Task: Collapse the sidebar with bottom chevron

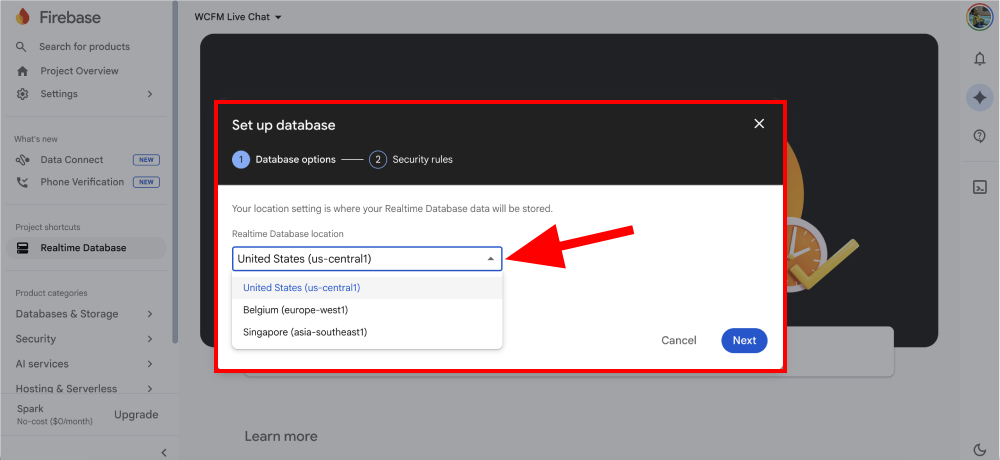Action: tap(164, 453)
